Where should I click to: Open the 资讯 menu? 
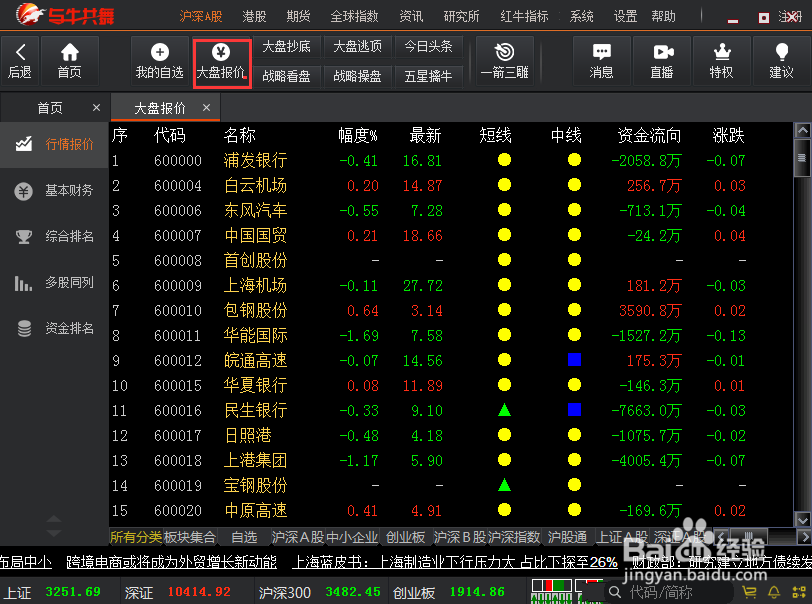(411, 17)
